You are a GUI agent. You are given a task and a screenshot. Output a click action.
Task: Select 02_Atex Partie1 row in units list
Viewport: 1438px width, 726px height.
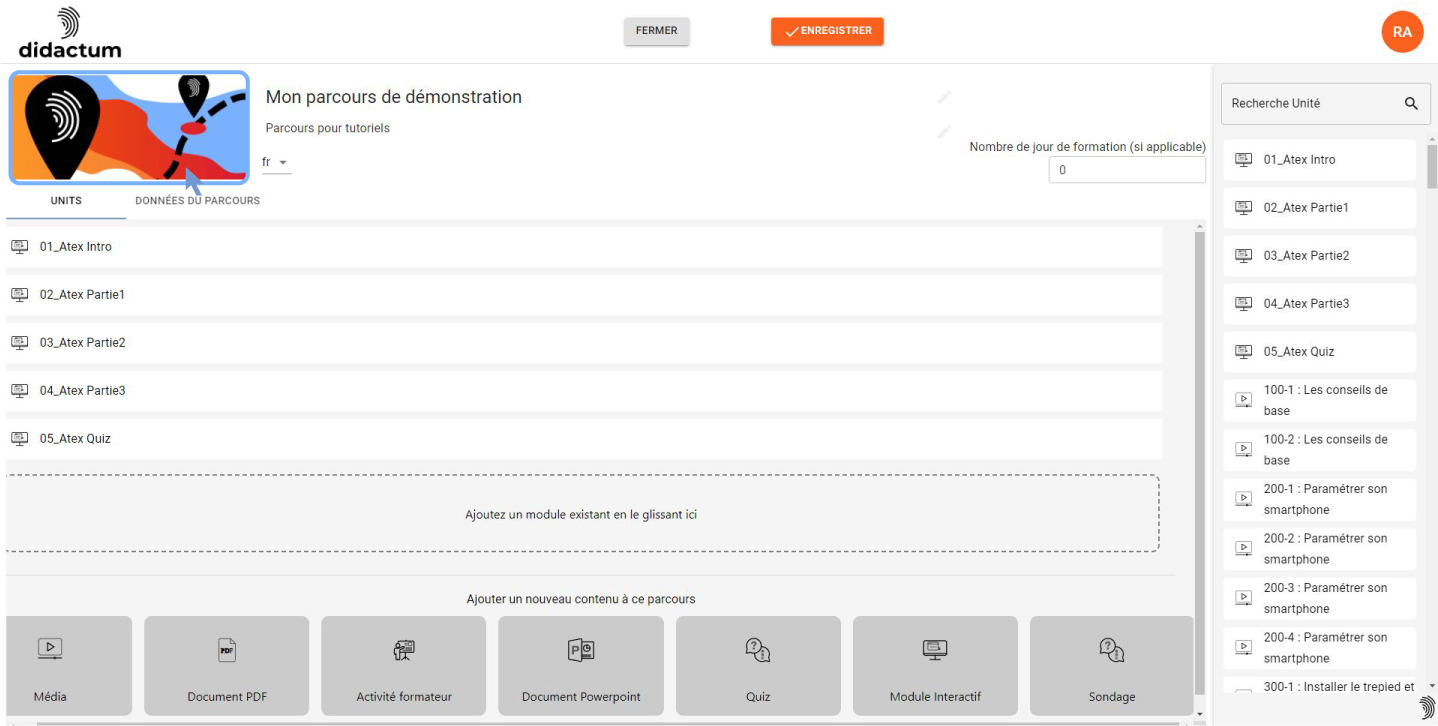click(584, 295)
